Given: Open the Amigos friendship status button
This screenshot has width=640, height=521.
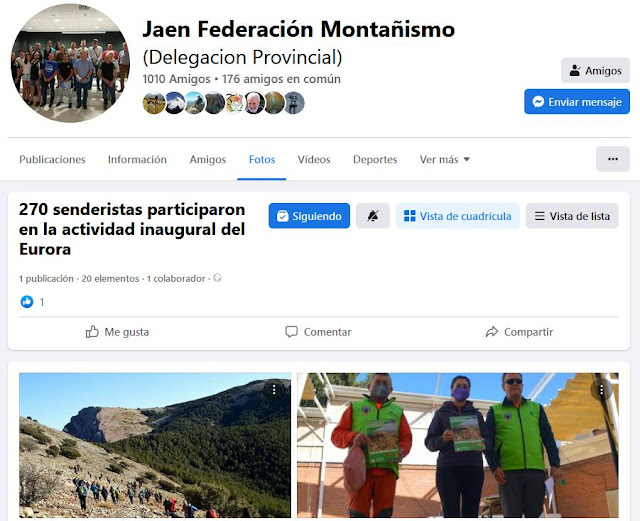Looking at the screenshot, I should pyautogui.click(x=595, y=71).
